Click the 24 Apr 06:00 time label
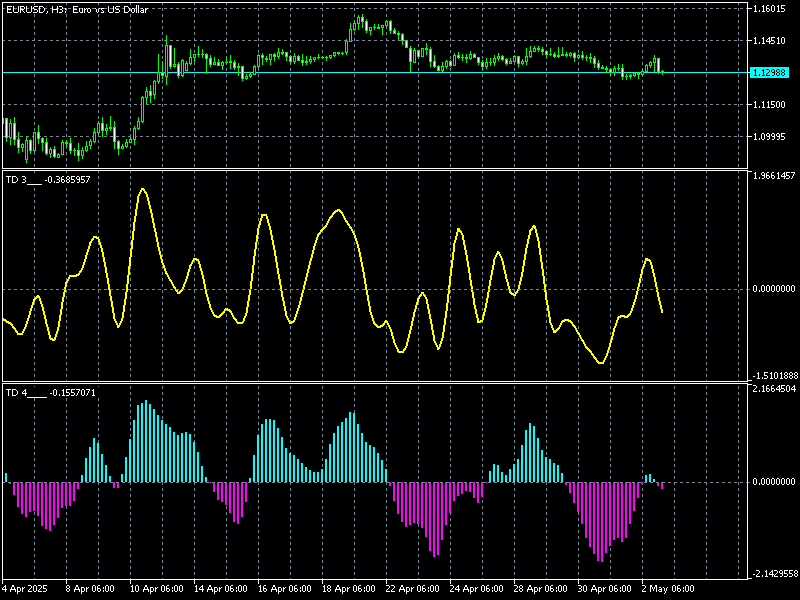The image size is (800, 600). pyautogui.click(x=477, y=589)
